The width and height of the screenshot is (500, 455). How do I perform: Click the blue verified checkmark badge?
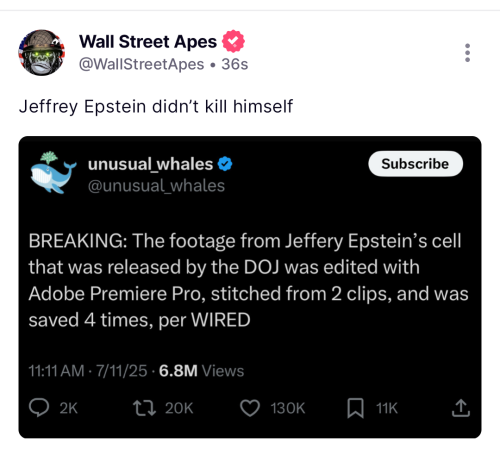pos(225,164)
